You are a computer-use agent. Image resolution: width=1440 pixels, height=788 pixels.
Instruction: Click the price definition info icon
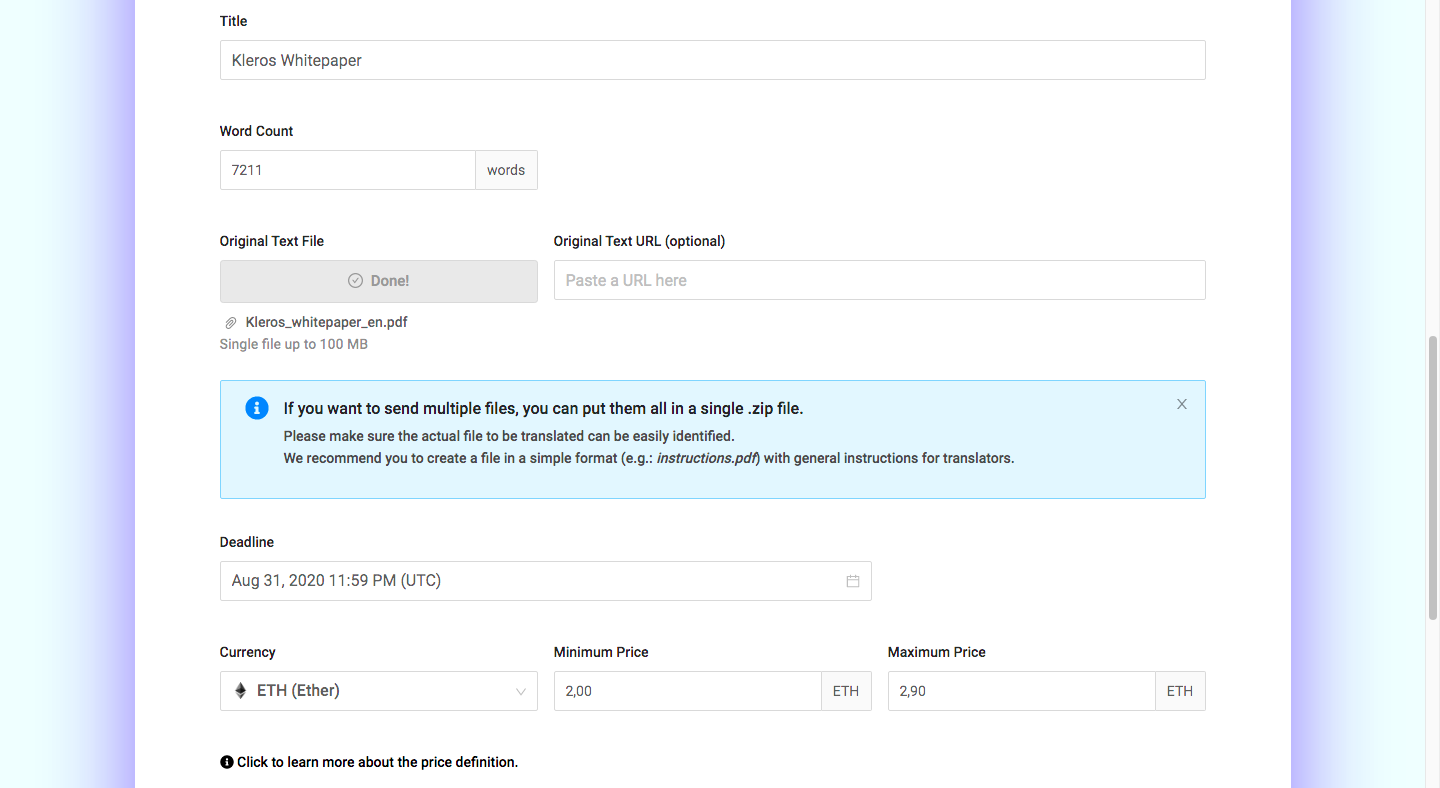(227, 762)
